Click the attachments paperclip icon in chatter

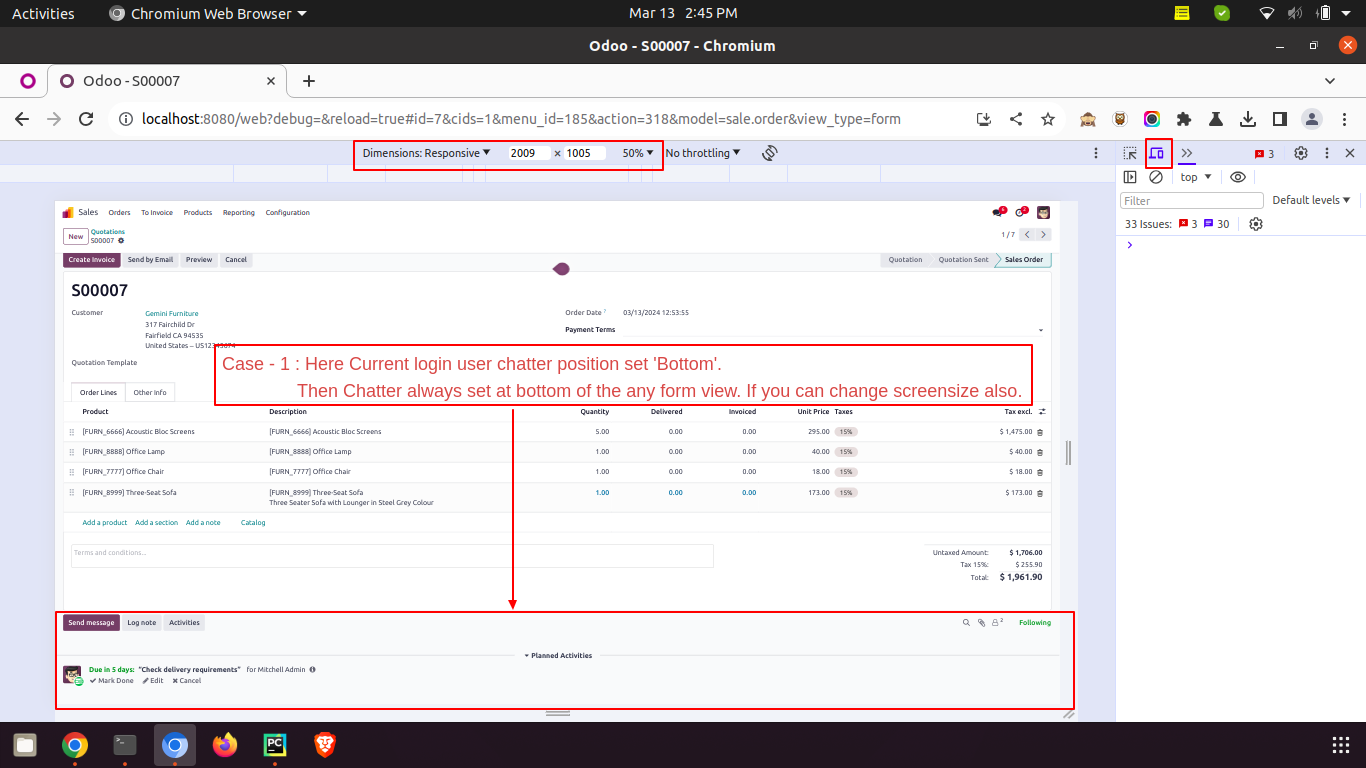(982, 623)
